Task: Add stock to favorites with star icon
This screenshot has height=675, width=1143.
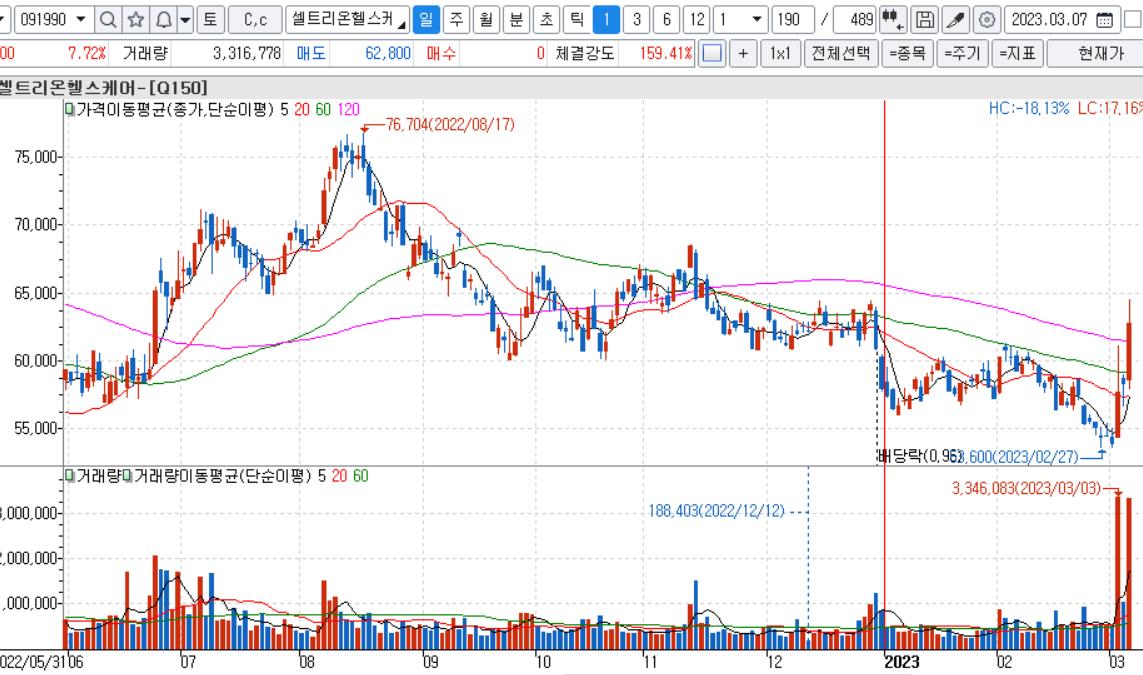Action: 136,20
